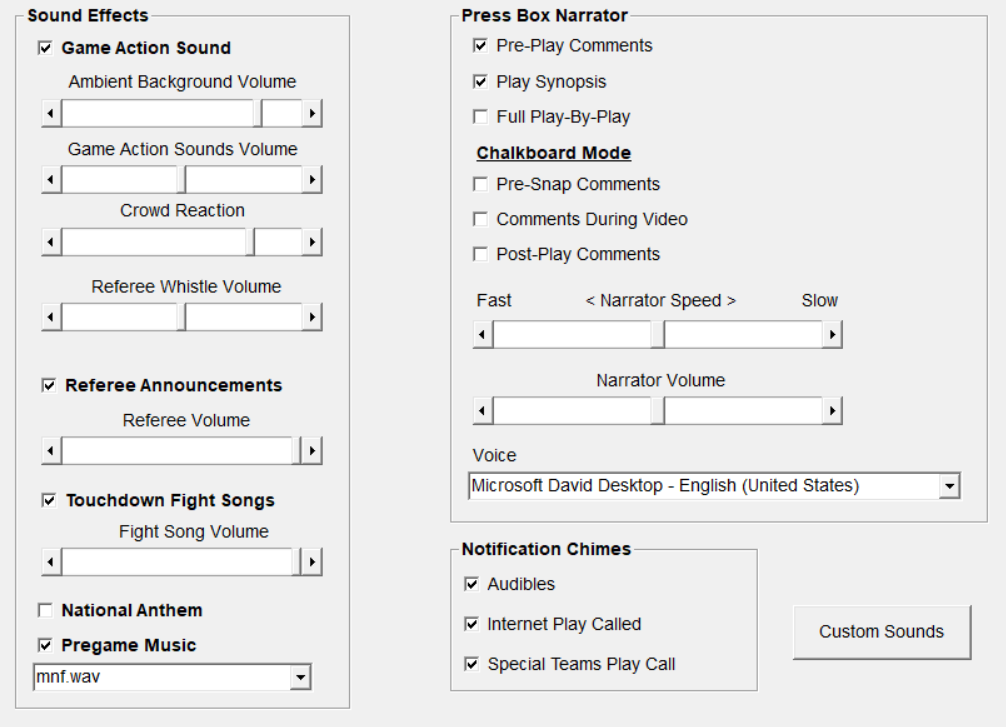Disable the Game Action Sound checkbox
This screenshot has width=1006, height=727.
pyautogui.click(x=45, y=47)
